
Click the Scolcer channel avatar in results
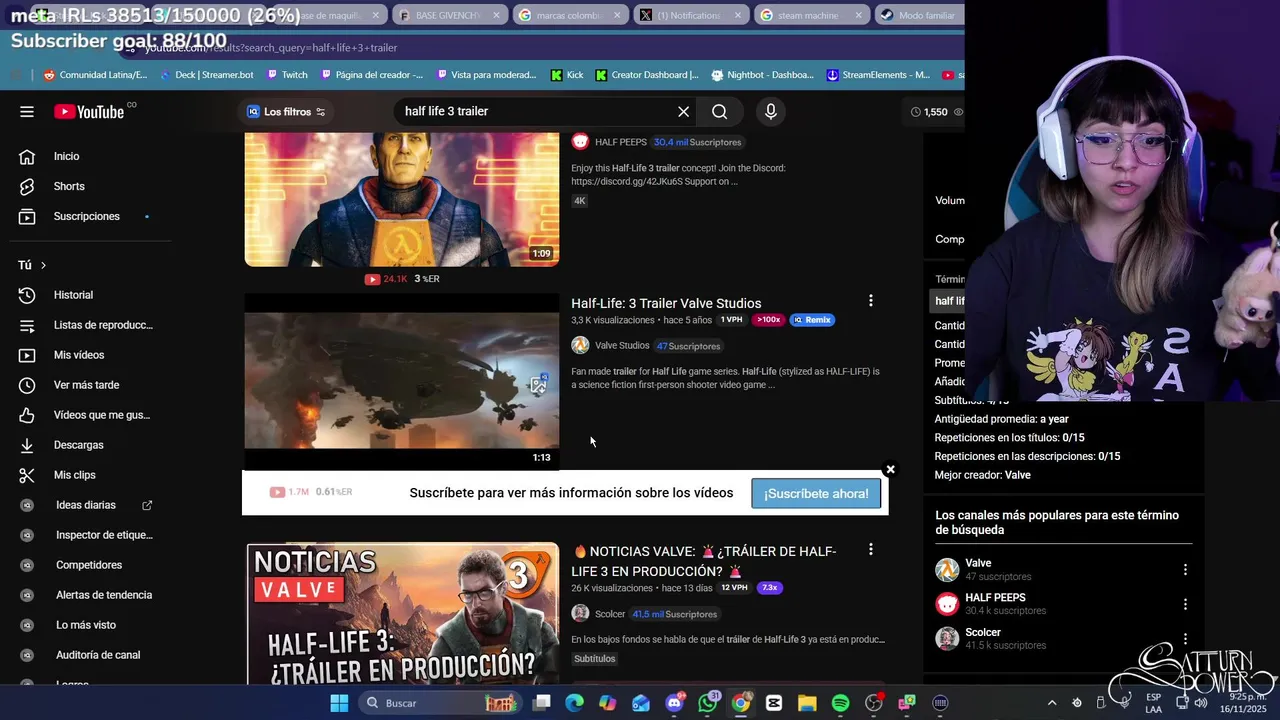(580, 613)
